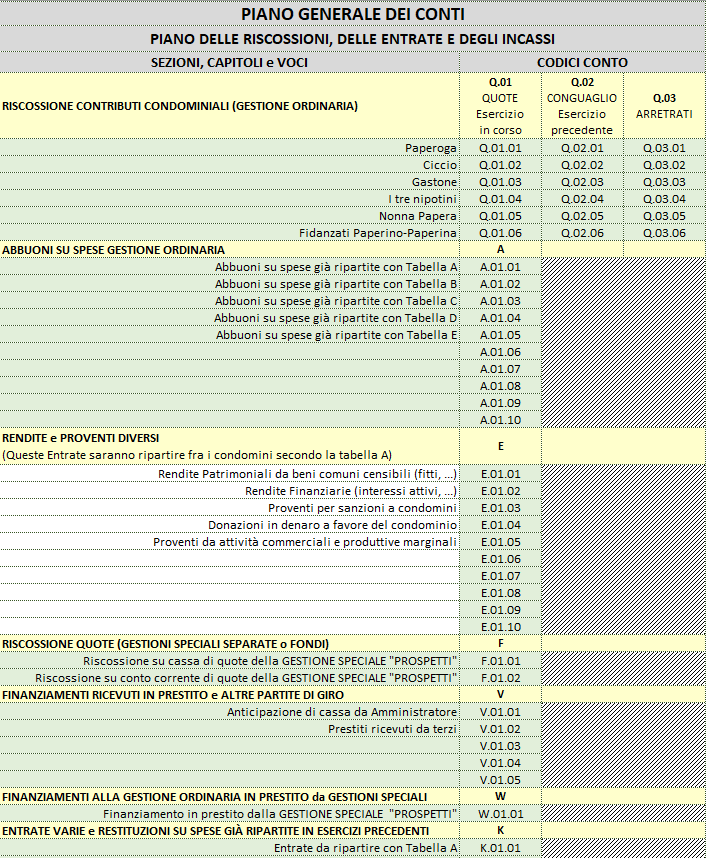
Task: Select Riscossione su cassa di quote row
Action: (x=229, y=660)
